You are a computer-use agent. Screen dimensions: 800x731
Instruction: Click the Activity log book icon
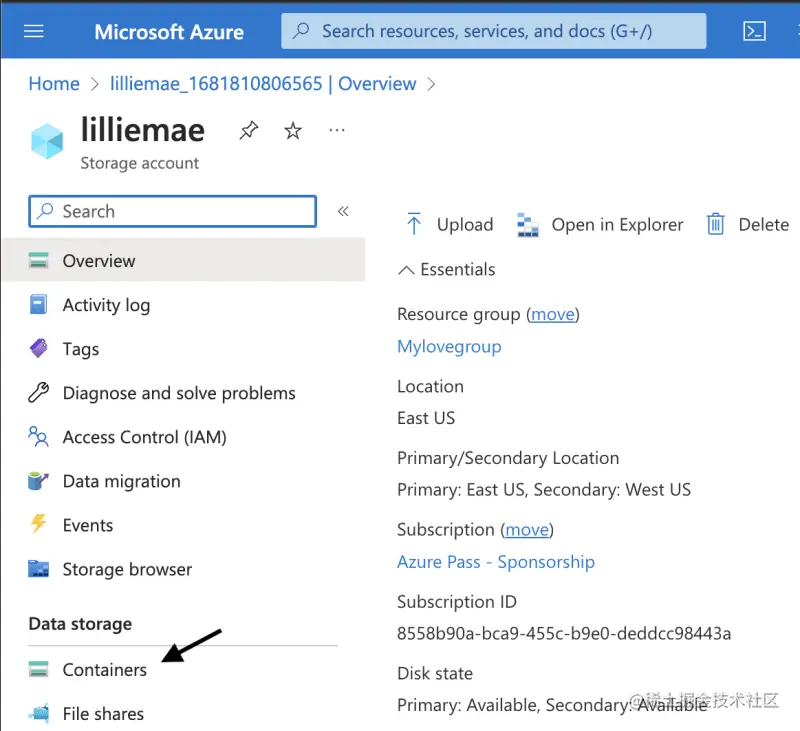[38, 305]
